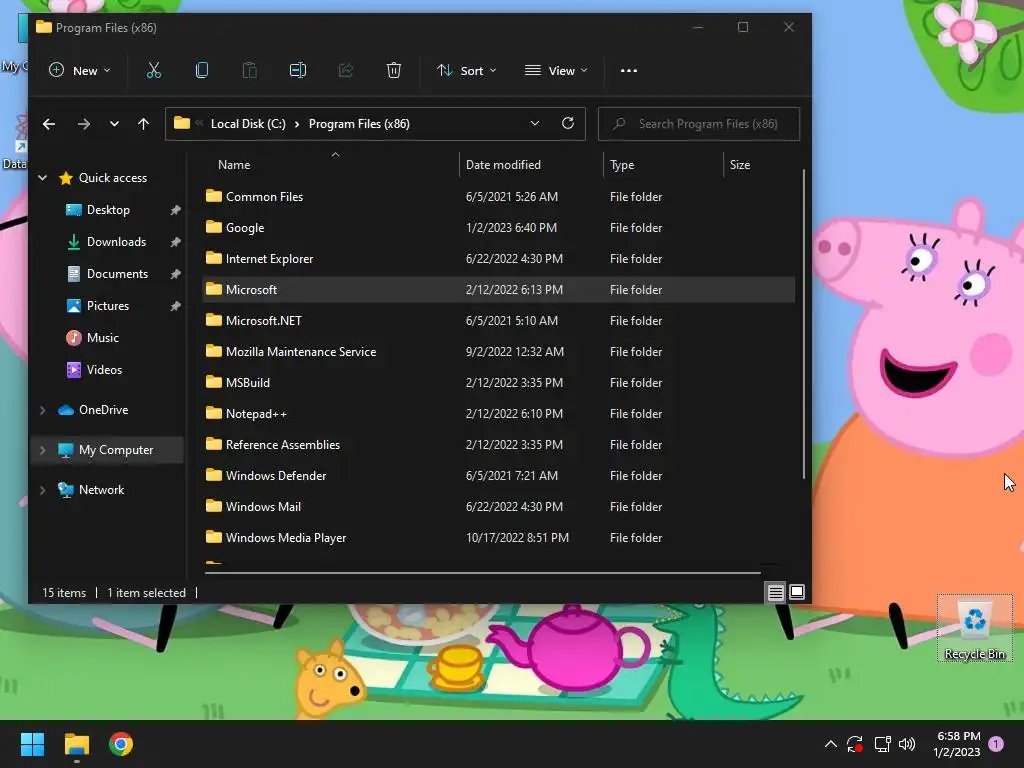
Task: Click the Rename icon in toolbar
Action: point(298,71)
